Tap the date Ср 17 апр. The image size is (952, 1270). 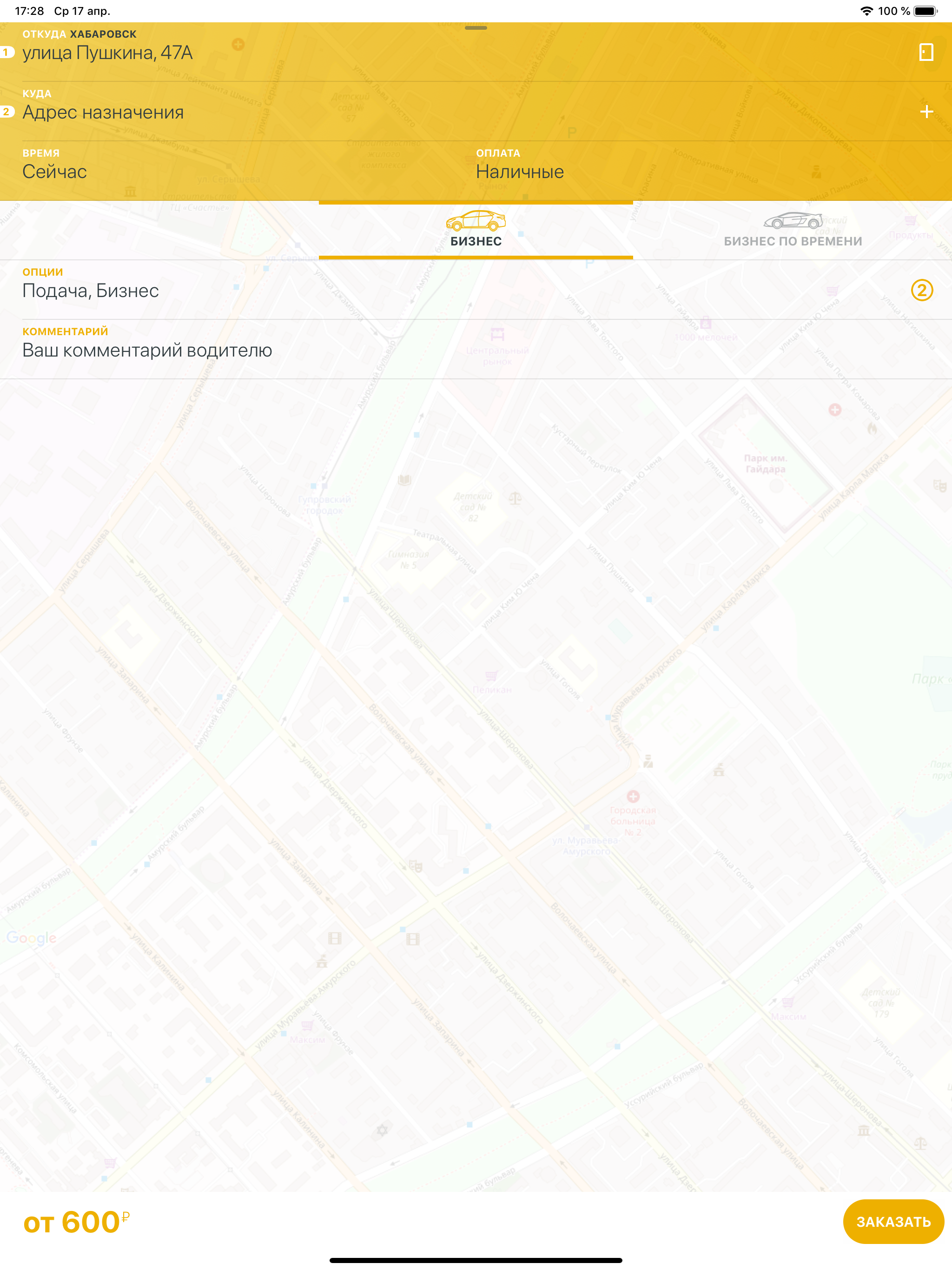pyautogui.click(x=82, y=11)
